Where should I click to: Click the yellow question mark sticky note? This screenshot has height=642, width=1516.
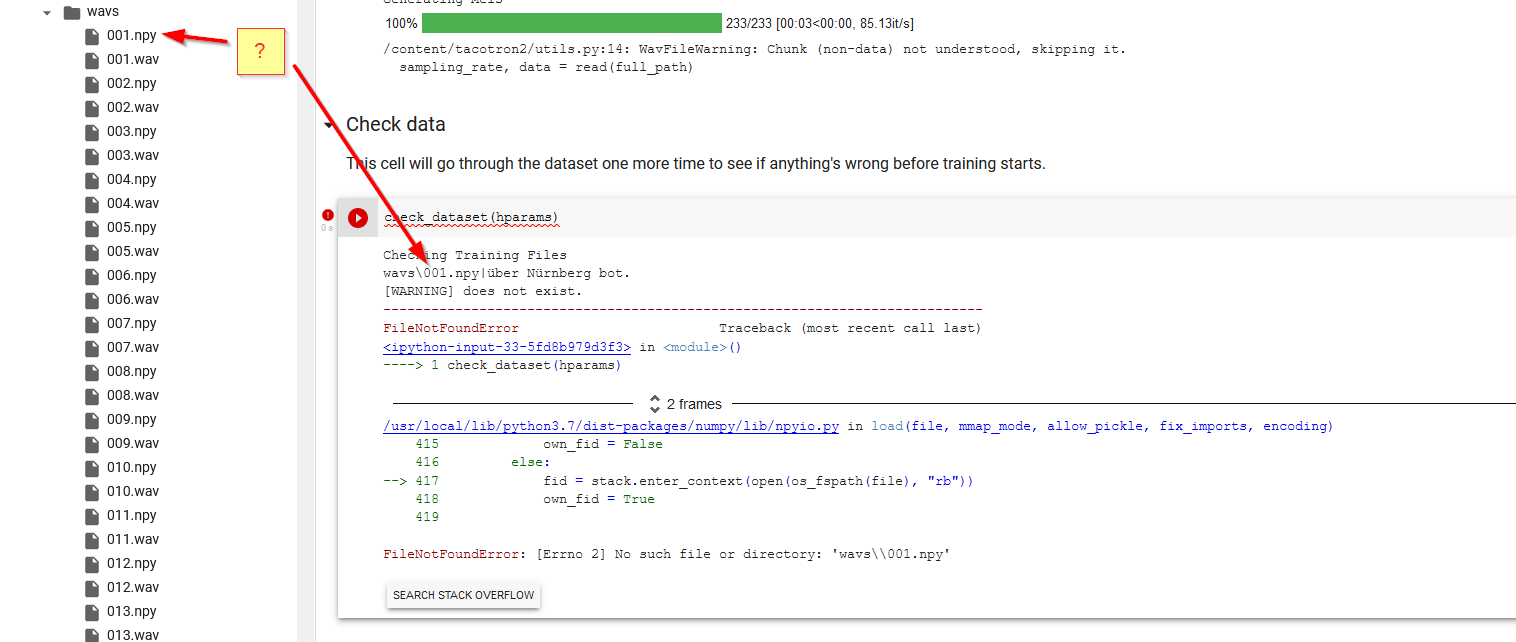260,52
